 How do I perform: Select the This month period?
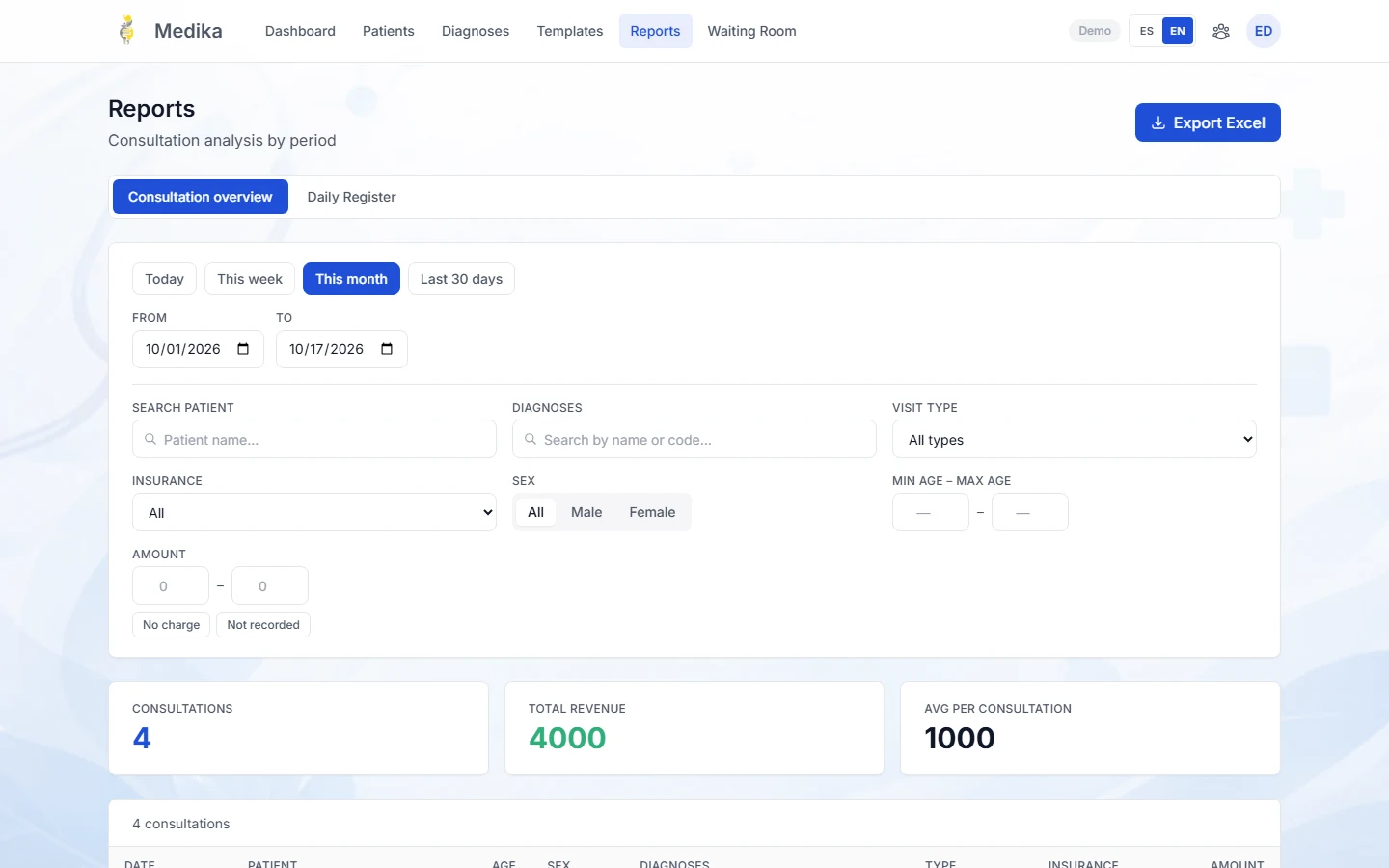[351, 279]
